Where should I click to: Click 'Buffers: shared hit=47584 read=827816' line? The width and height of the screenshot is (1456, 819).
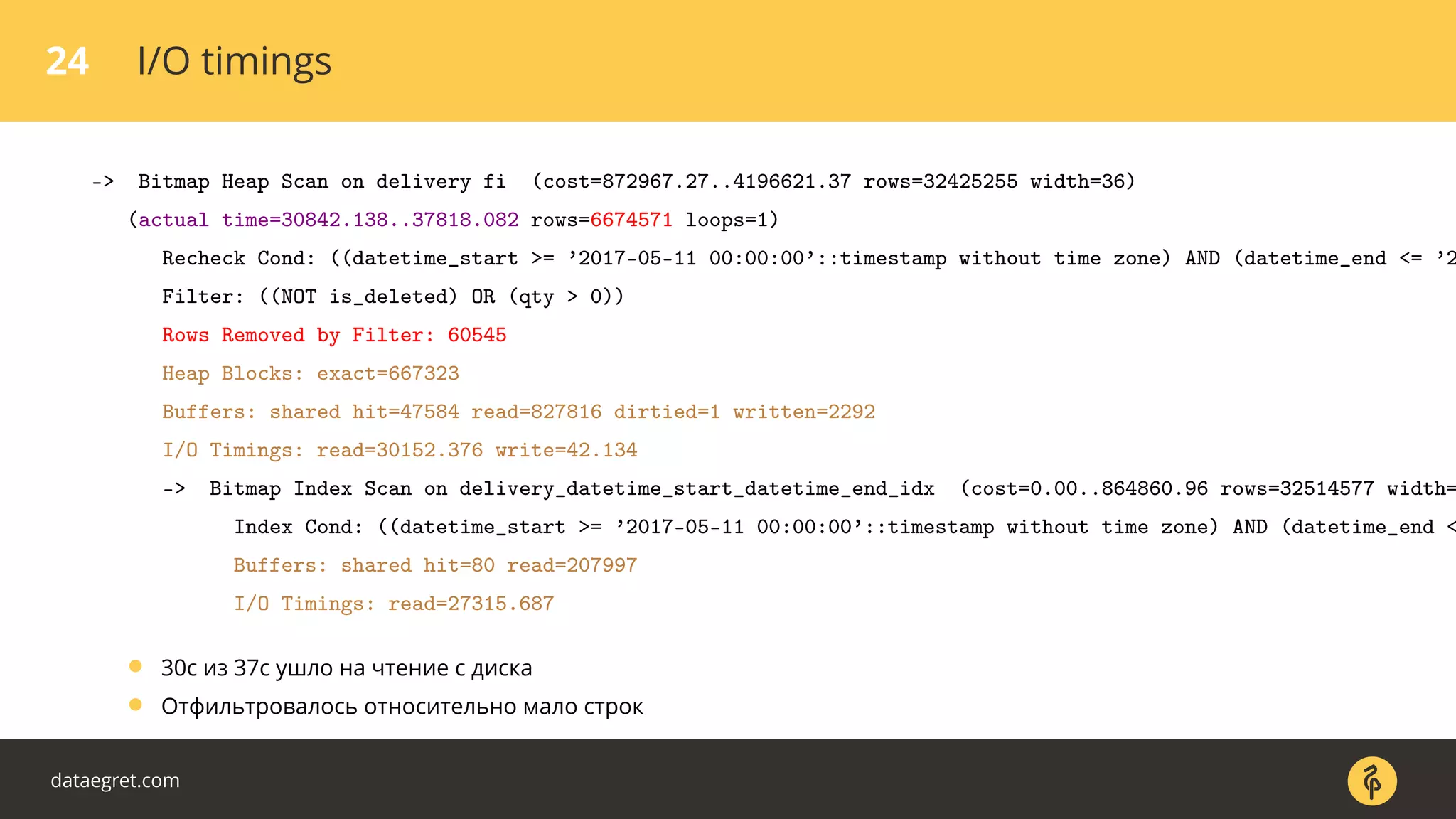point(519,412)
